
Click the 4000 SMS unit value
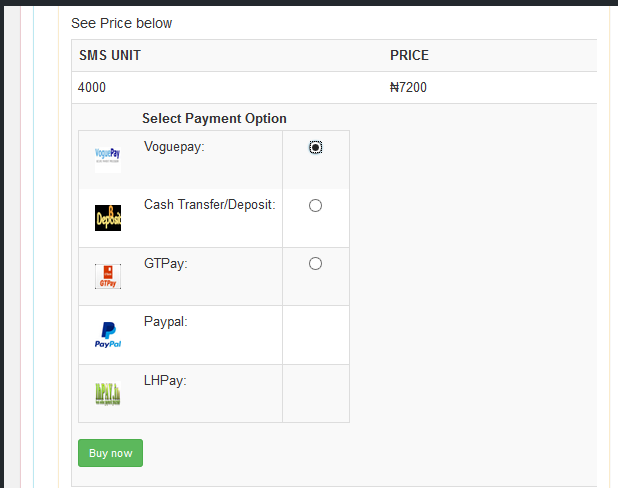tap(92, 87)
